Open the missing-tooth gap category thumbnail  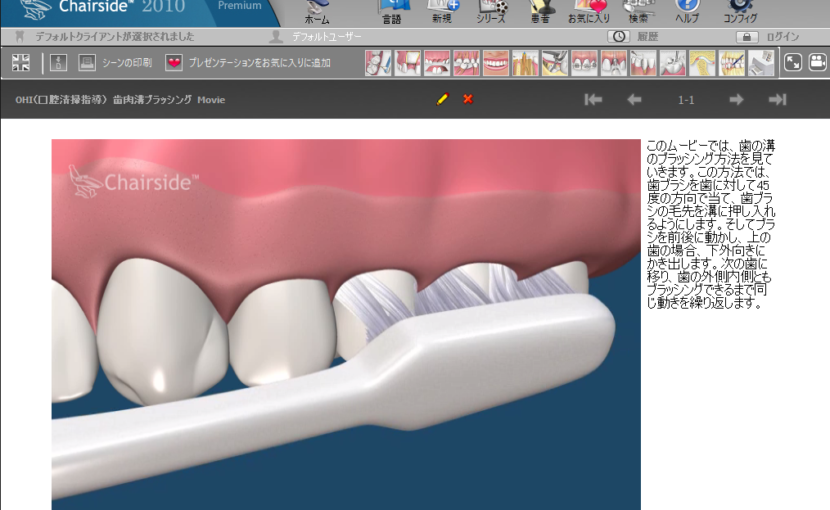click(x=408, y=63)
